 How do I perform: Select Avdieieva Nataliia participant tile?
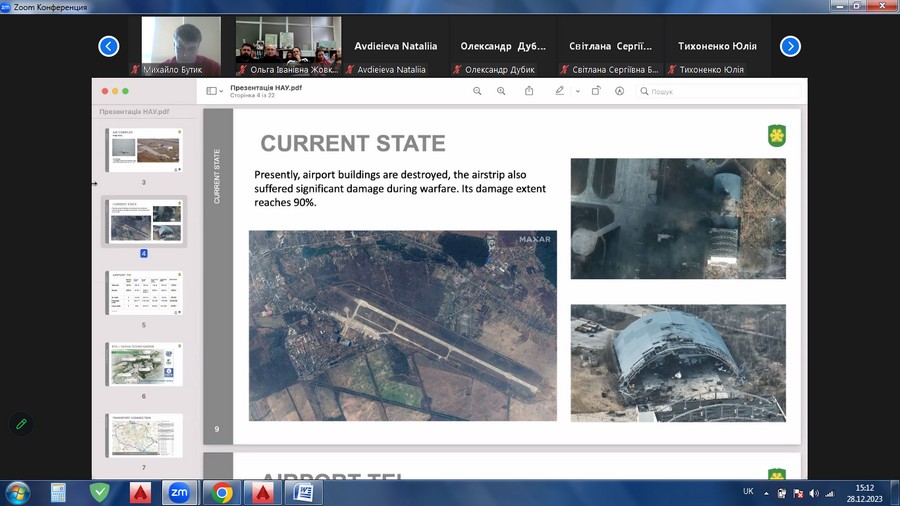[395, 46]
